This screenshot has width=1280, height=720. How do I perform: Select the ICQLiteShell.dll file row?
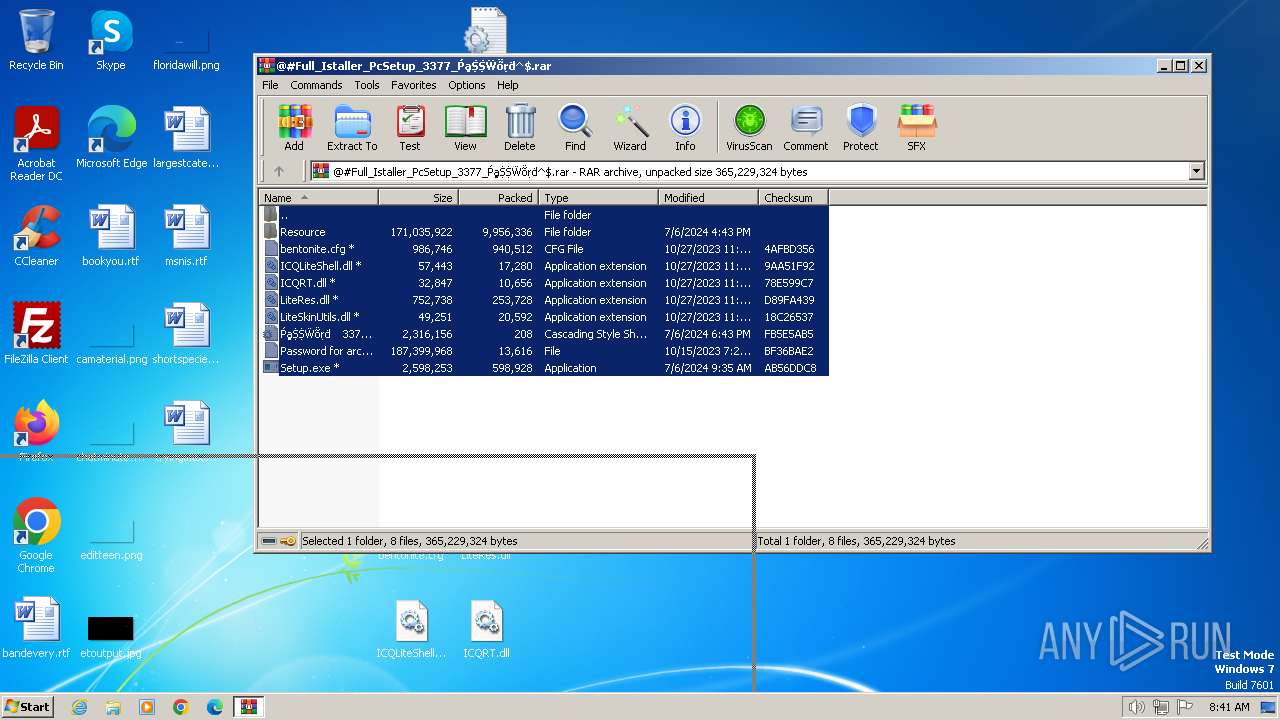point(545,266)
